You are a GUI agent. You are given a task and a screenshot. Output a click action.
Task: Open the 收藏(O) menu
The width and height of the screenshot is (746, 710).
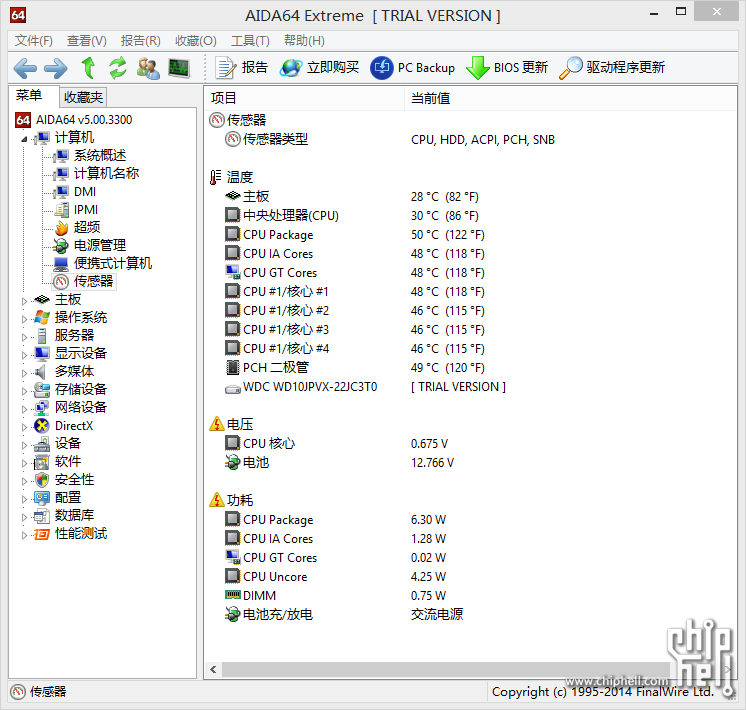tap(196, 41)
